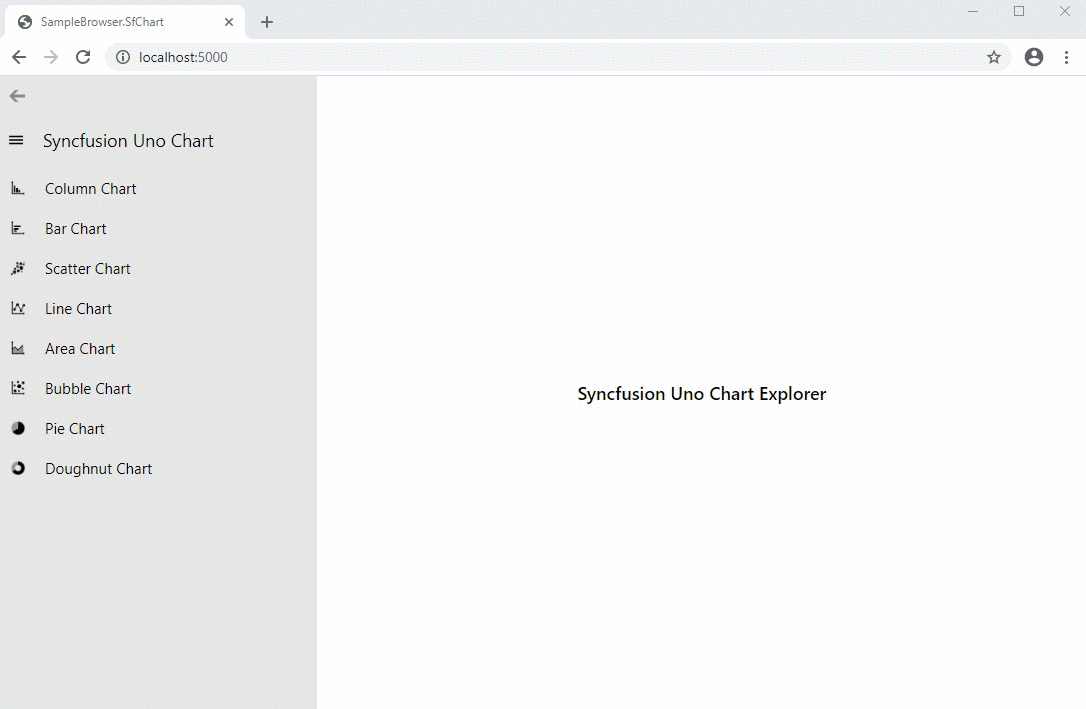The image size is (1086, 709).
Task: Bookmark this page with the star
Action: point(993,58)
